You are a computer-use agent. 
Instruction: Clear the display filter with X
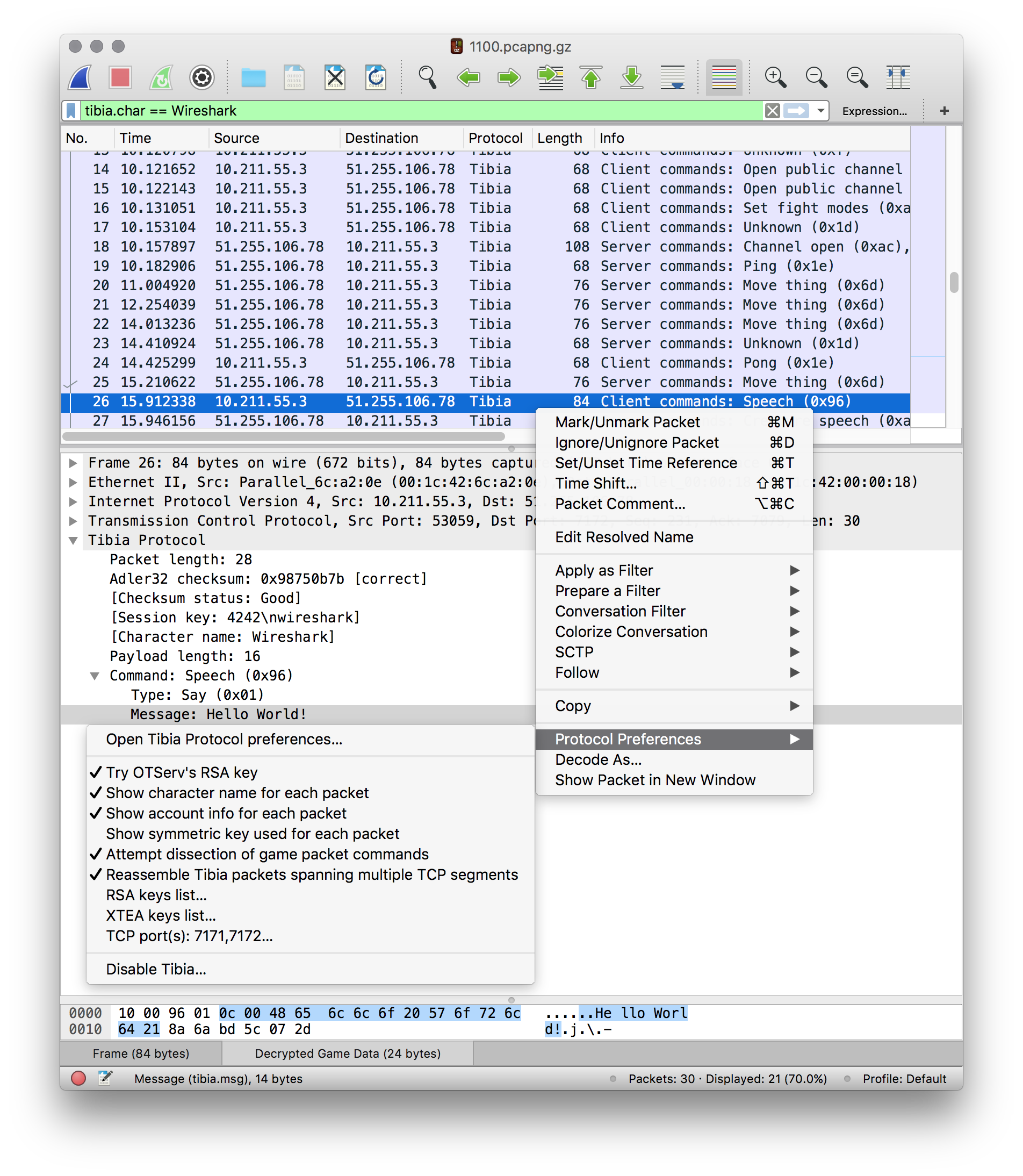[x=772, y=111]
